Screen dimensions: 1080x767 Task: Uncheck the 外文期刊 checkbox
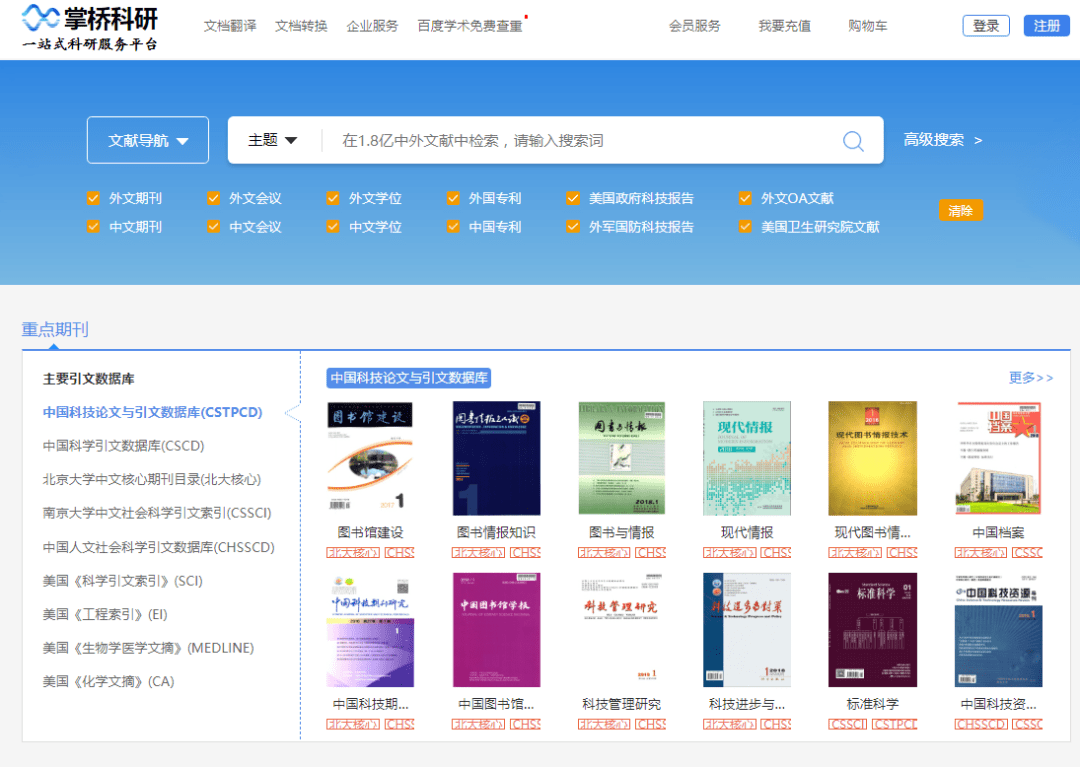[94, 198]
